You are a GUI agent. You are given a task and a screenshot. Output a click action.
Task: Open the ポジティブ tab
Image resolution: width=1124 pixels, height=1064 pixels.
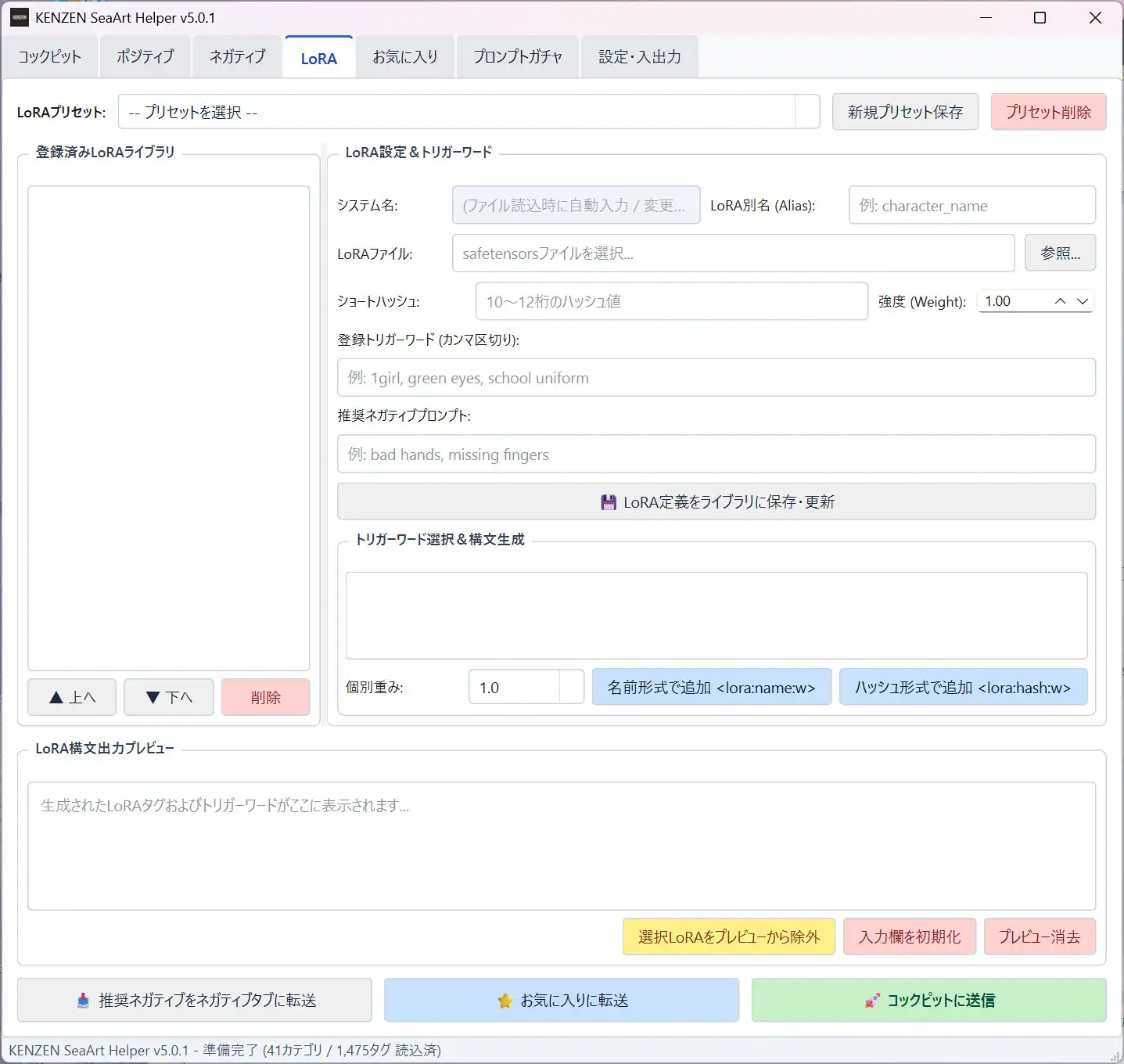(145, 57)
